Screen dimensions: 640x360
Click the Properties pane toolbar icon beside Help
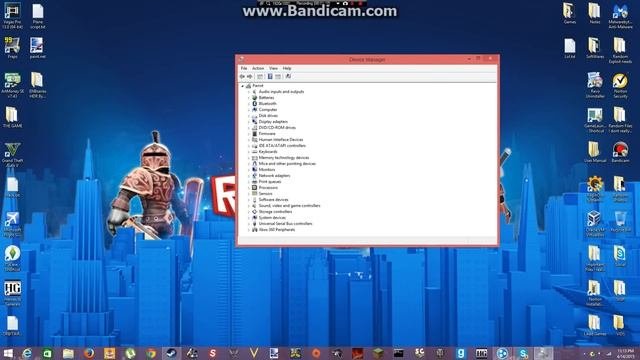click(x=278, y=76)
